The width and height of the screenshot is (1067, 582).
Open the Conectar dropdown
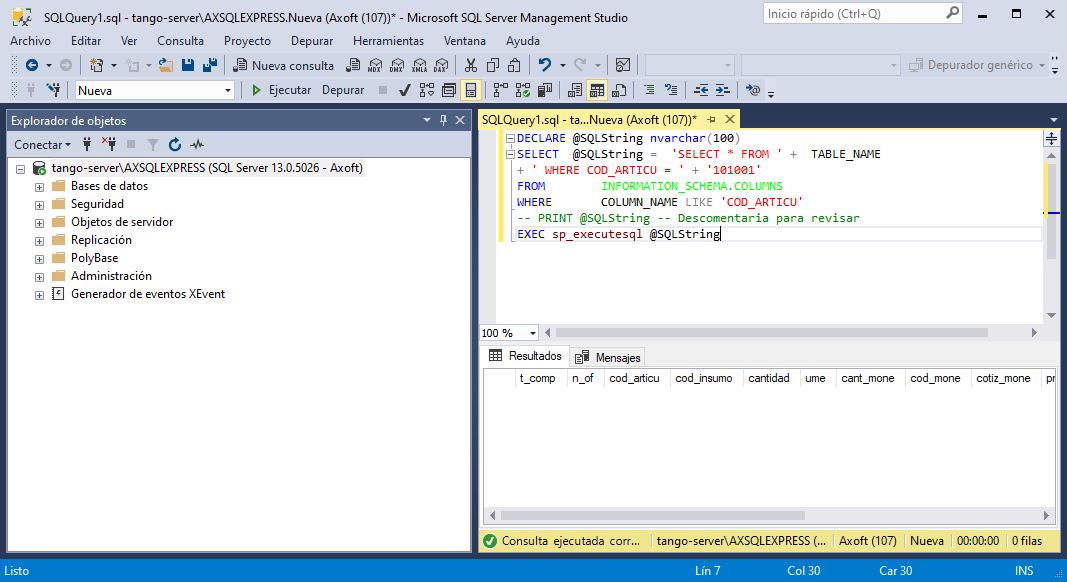pyautogui.click(x=42, y=144)
